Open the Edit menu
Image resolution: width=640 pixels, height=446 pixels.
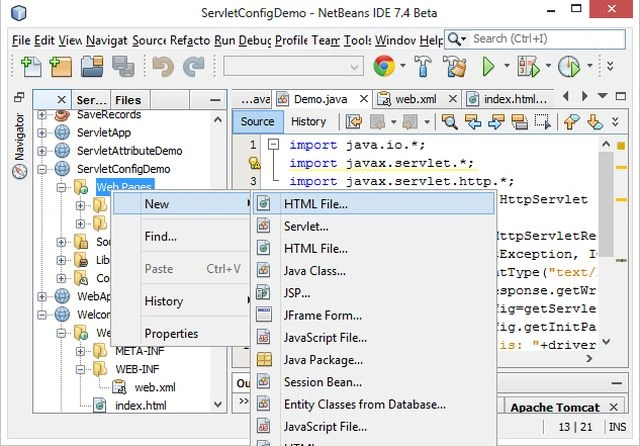pyautogui.click(x=44, y=40)
